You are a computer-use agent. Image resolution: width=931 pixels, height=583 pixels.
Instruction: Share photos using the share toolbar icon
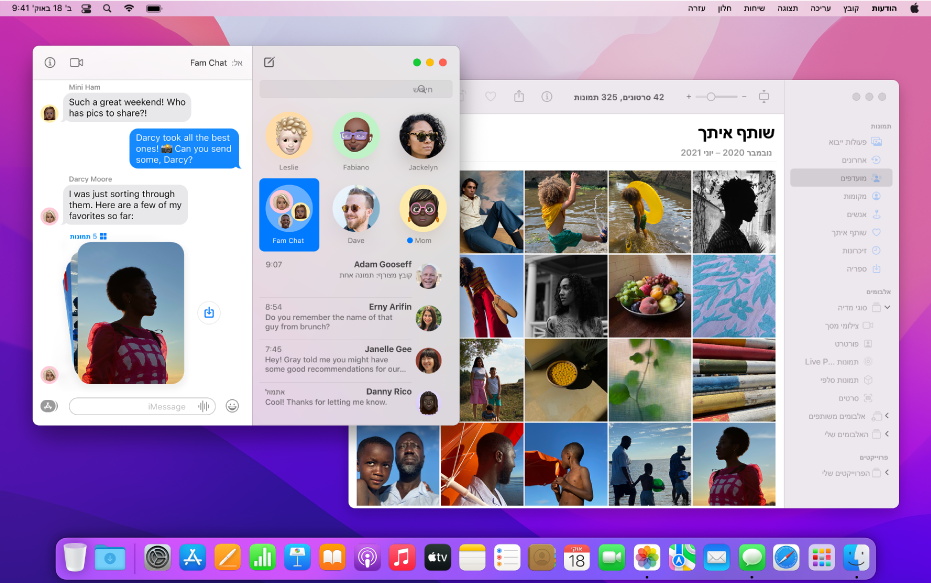pyautogui.click(x=519, y=94)
